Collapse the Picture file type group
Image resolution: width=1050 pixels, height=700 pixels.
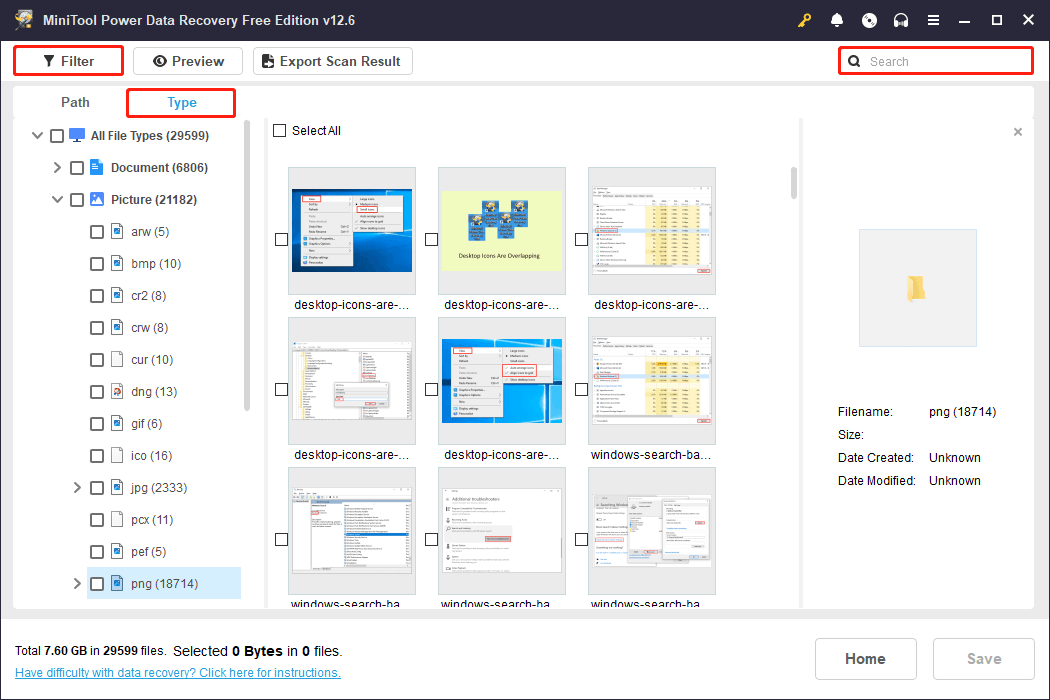[x=57, y=199]
